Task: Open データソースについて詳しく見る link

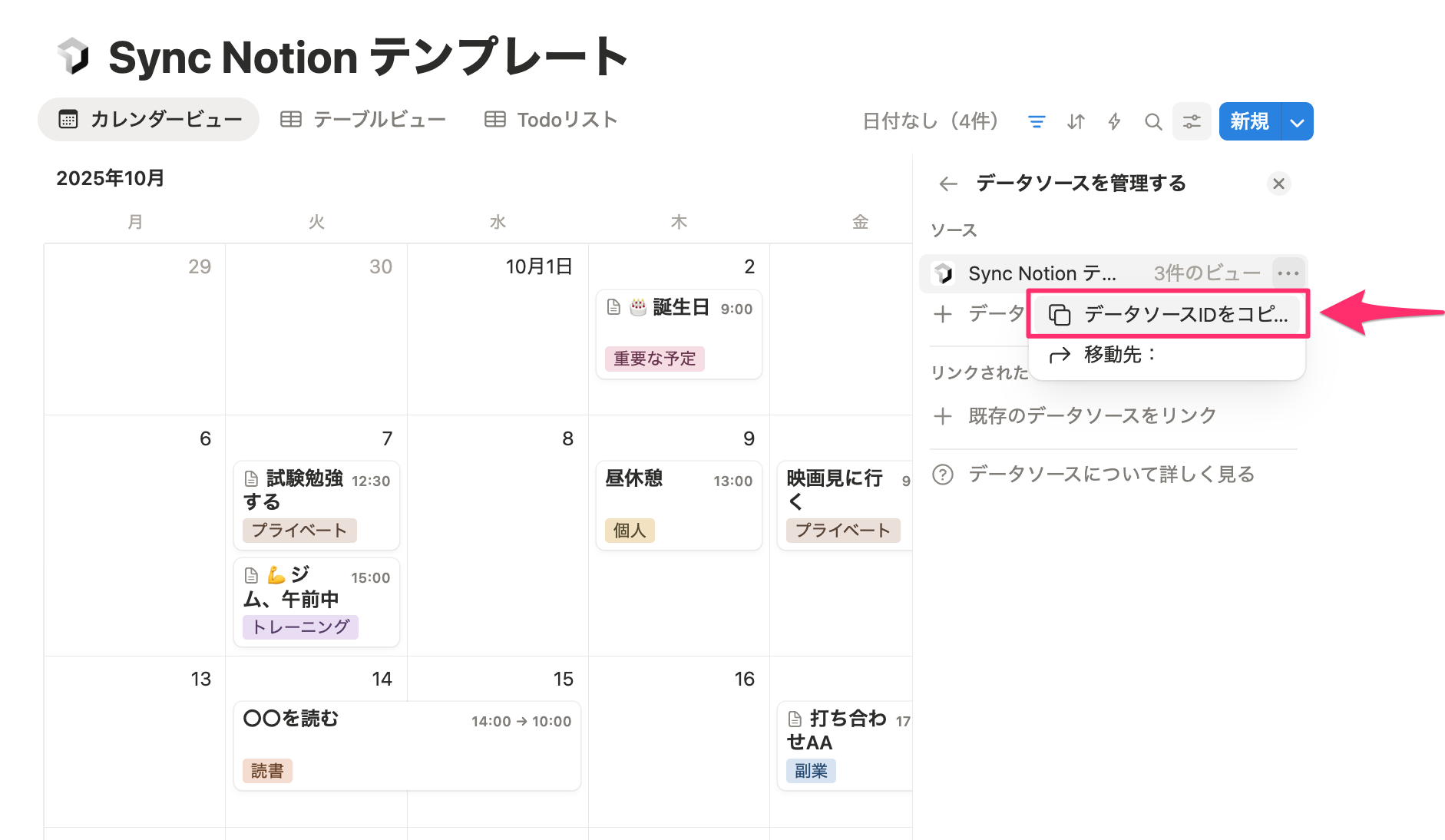Action: coord(1111,475)
